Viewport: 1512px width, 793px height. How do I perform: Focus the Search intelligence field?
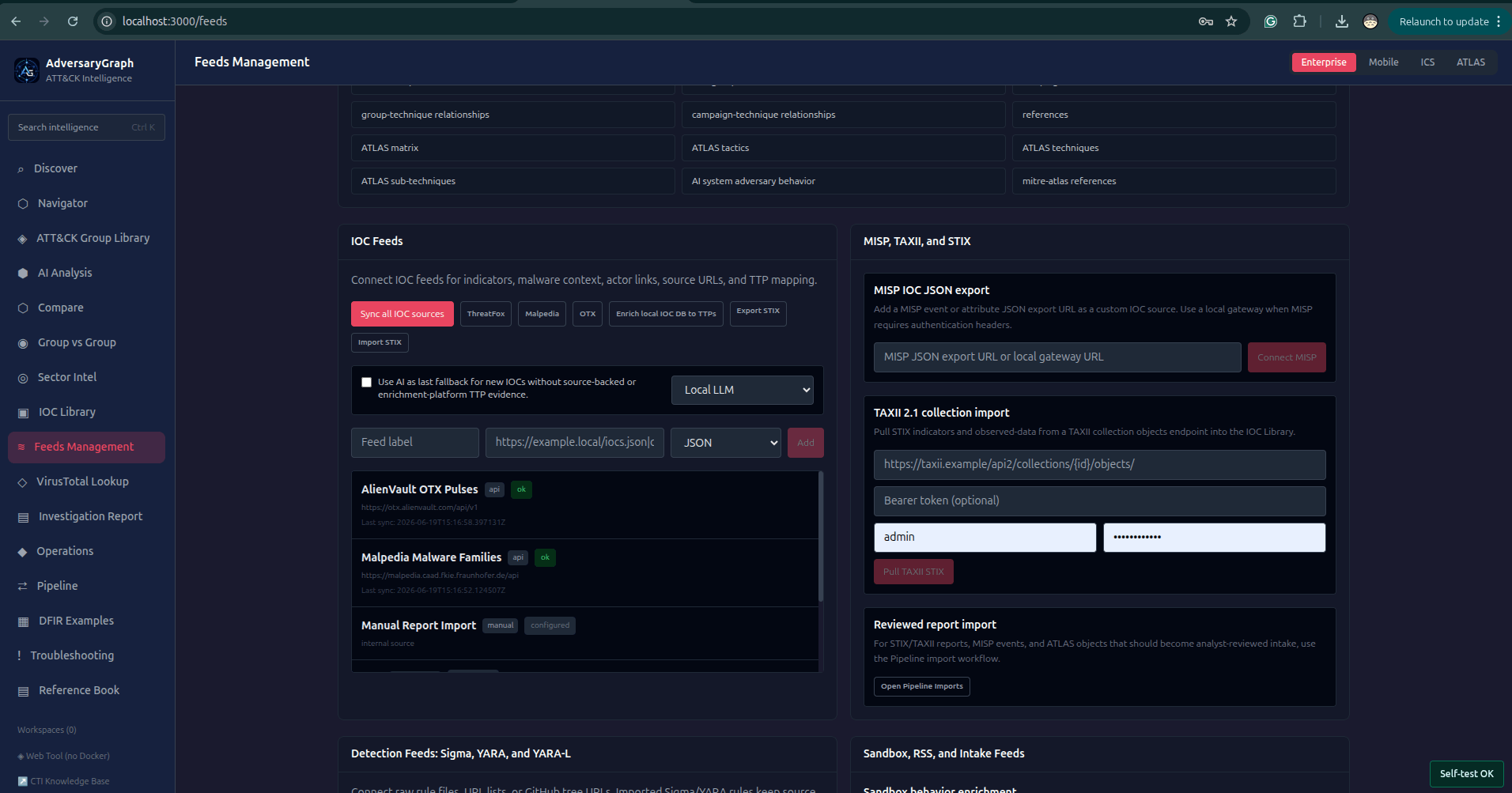pos(86,127)
